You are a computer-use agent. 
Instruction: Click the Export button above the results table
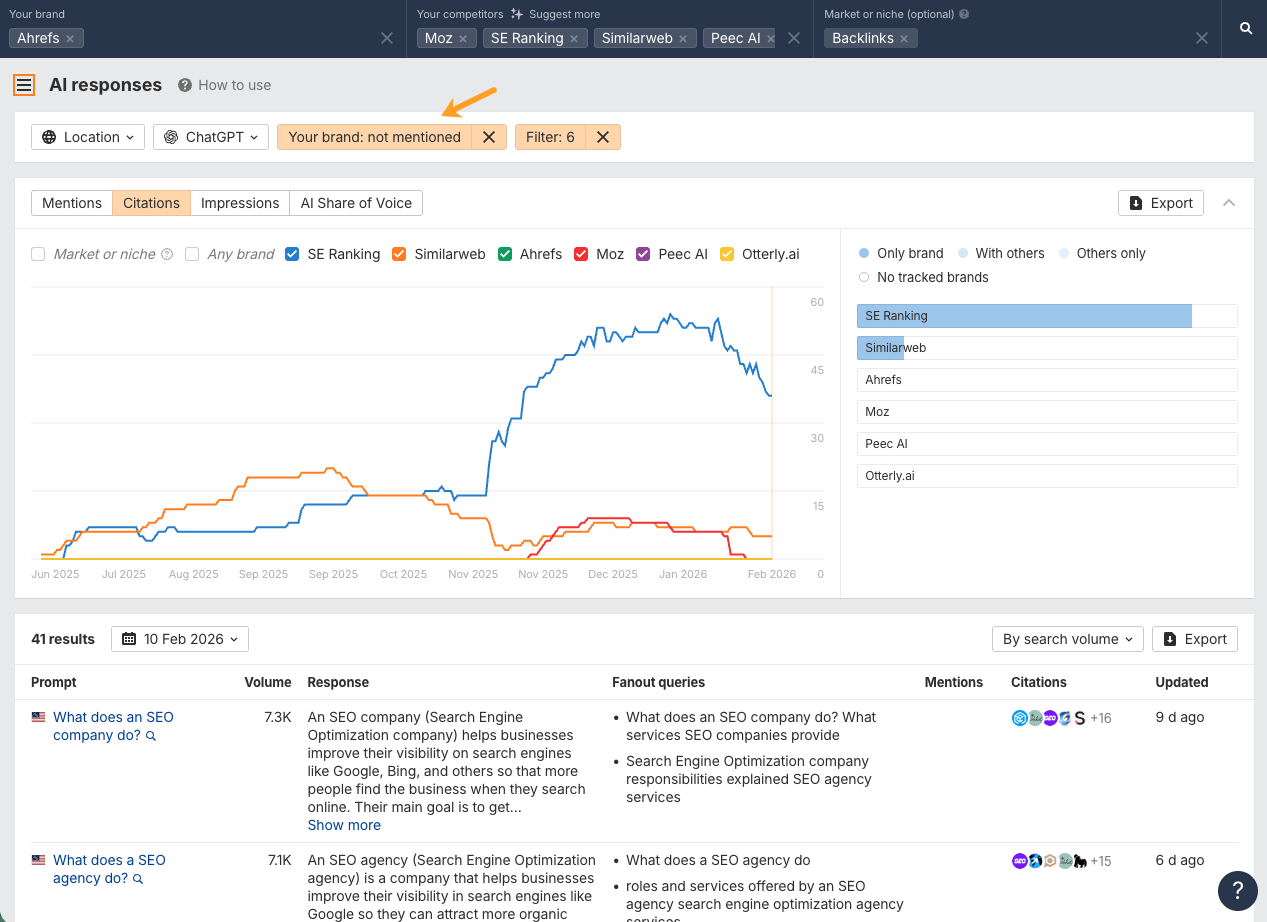[1194, 639]
